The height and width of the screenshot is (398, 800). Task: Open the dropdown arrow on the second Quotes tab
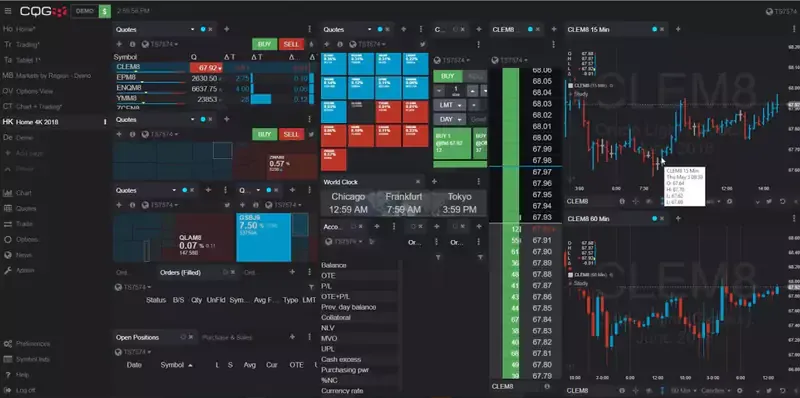point(192,119)
